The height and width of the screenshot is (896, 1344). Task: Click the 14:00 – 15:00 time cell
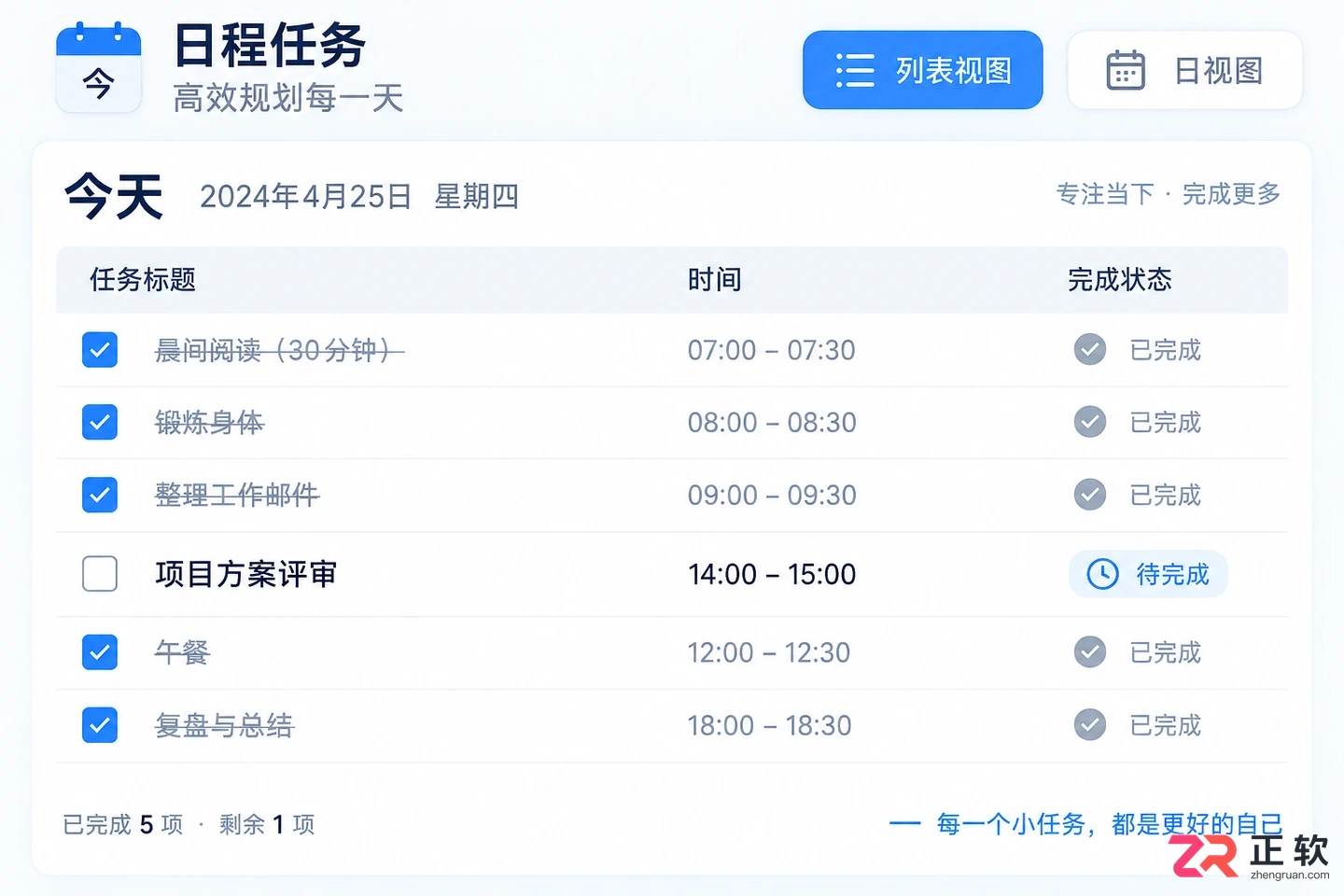[772, 574]
